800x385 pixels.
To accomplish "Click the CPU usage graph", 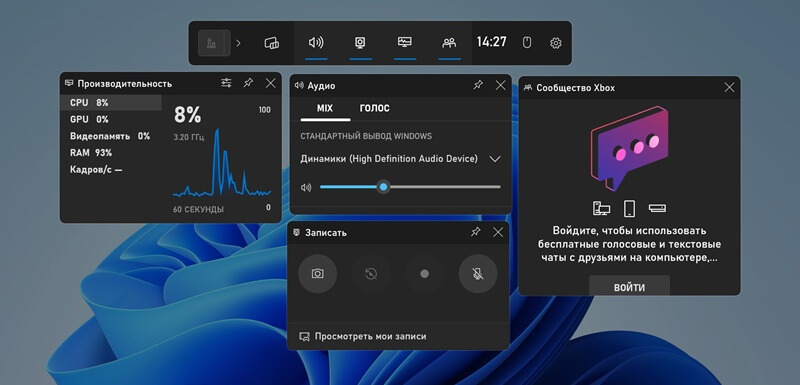I will click(x=221, y=162).
